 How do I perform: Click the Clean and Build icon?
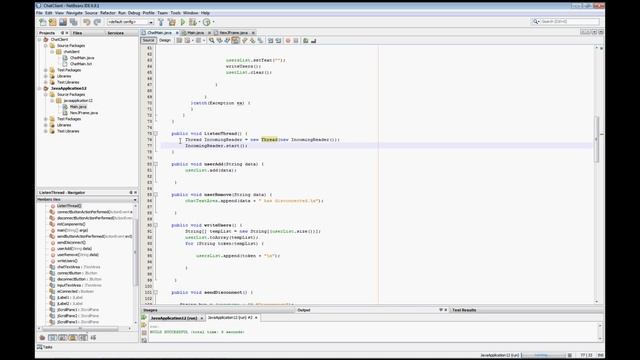pos(172,22)
